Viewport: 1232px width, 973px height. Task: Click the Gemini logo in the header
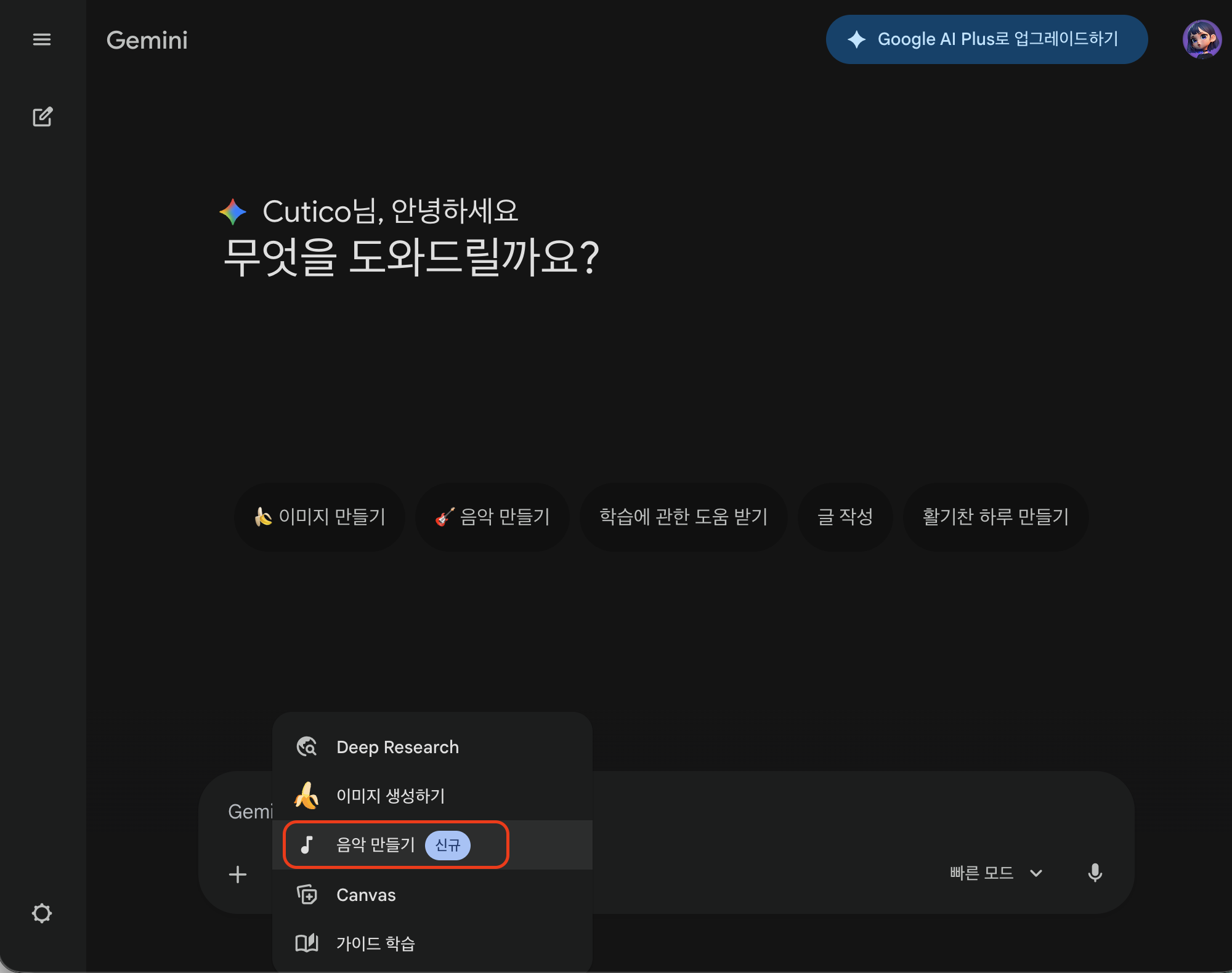pos(147,39)
